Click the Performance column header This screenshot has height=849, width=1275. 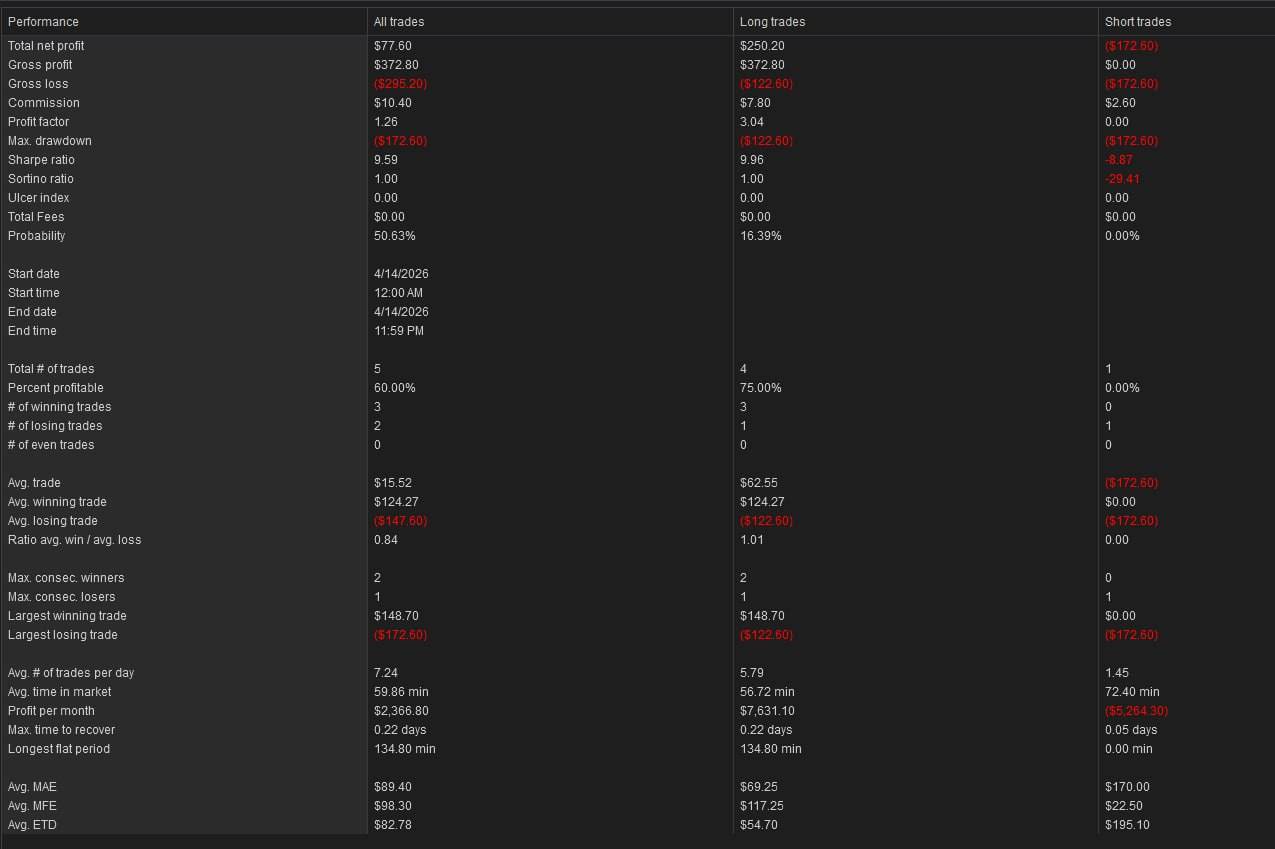click(43, 21)
